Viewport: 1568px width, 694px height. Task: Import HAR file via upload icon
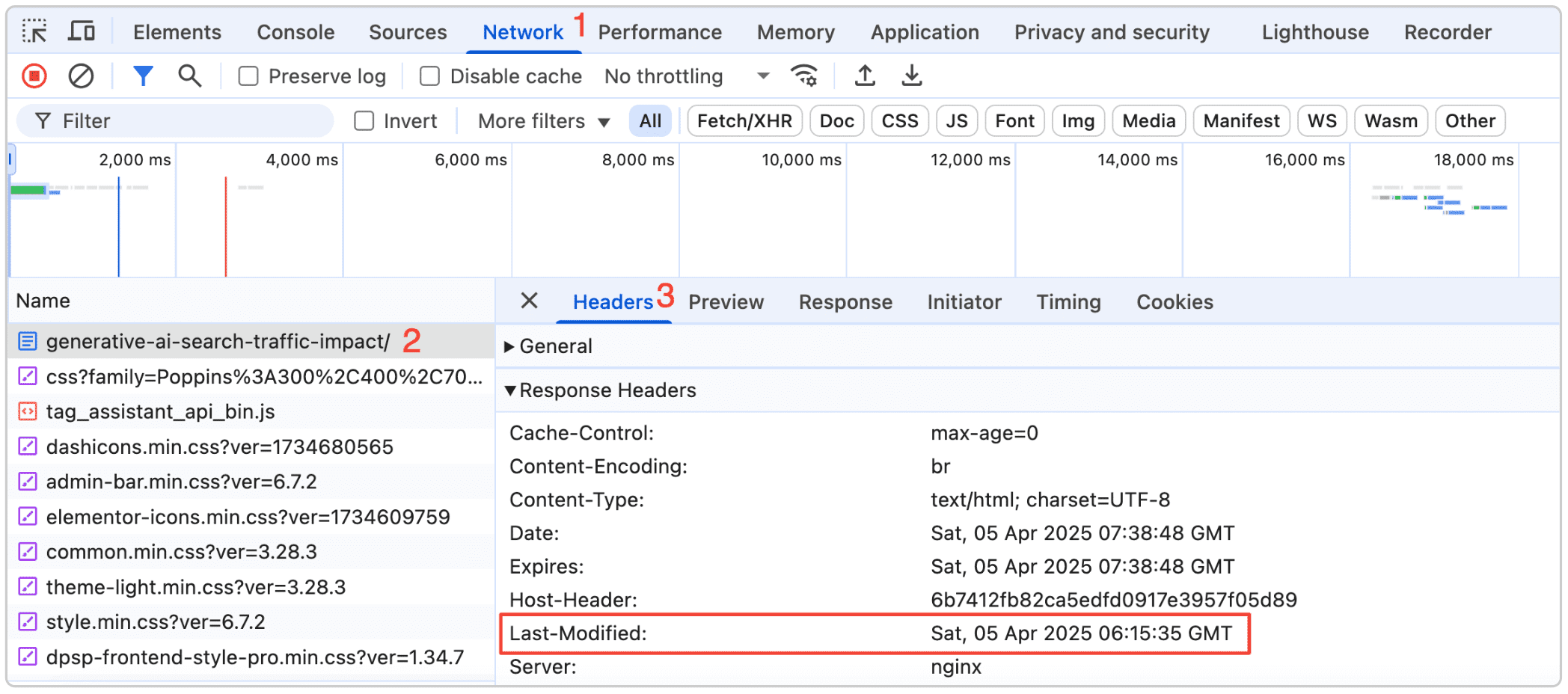click(x=864, y=76)
